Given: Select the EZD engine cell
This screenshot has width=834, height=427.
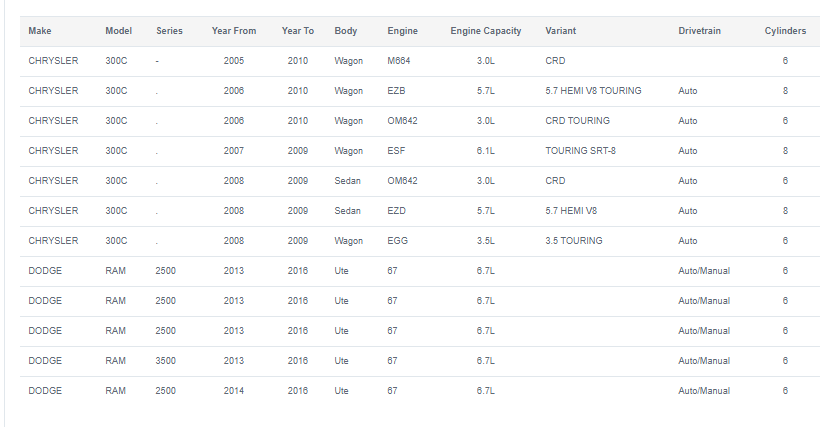Looking at the screenshot, I should click(x=396, y=211).
